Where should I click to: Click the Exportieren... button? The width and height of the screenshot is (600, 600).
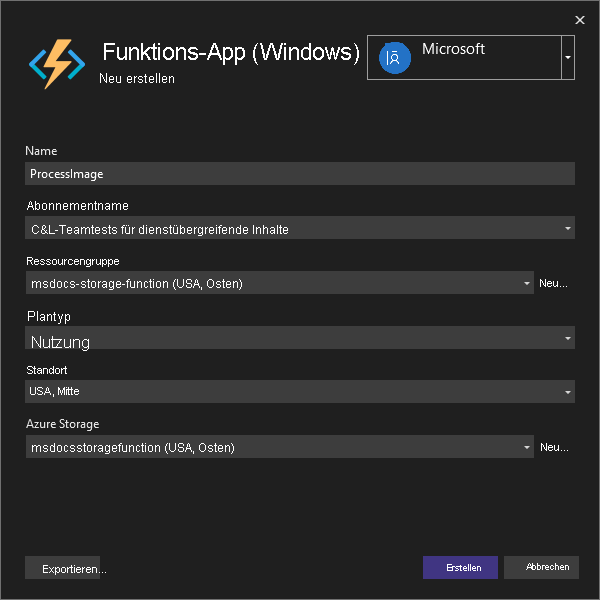pyautogui.click(x=63, y=568)
